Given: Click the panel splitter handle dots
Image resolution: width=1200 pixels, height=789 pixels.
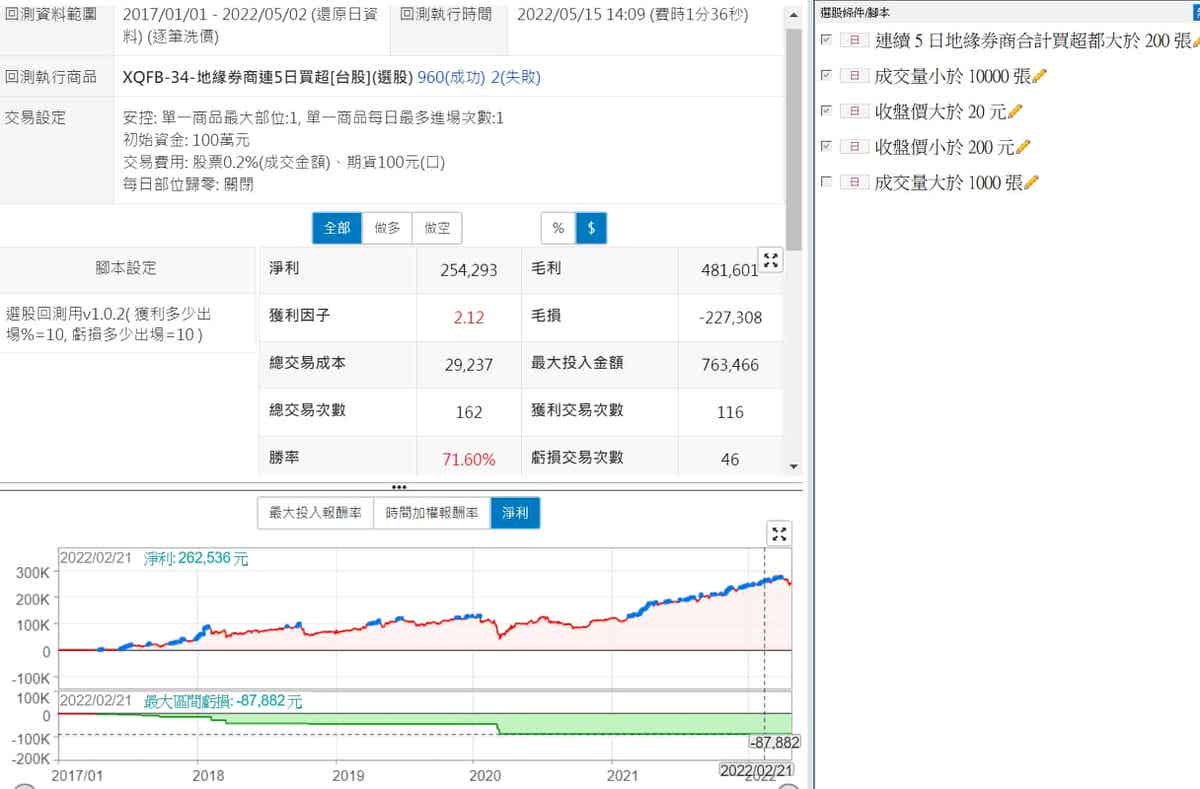Looking at the screenshot, I should click(399, 487).
